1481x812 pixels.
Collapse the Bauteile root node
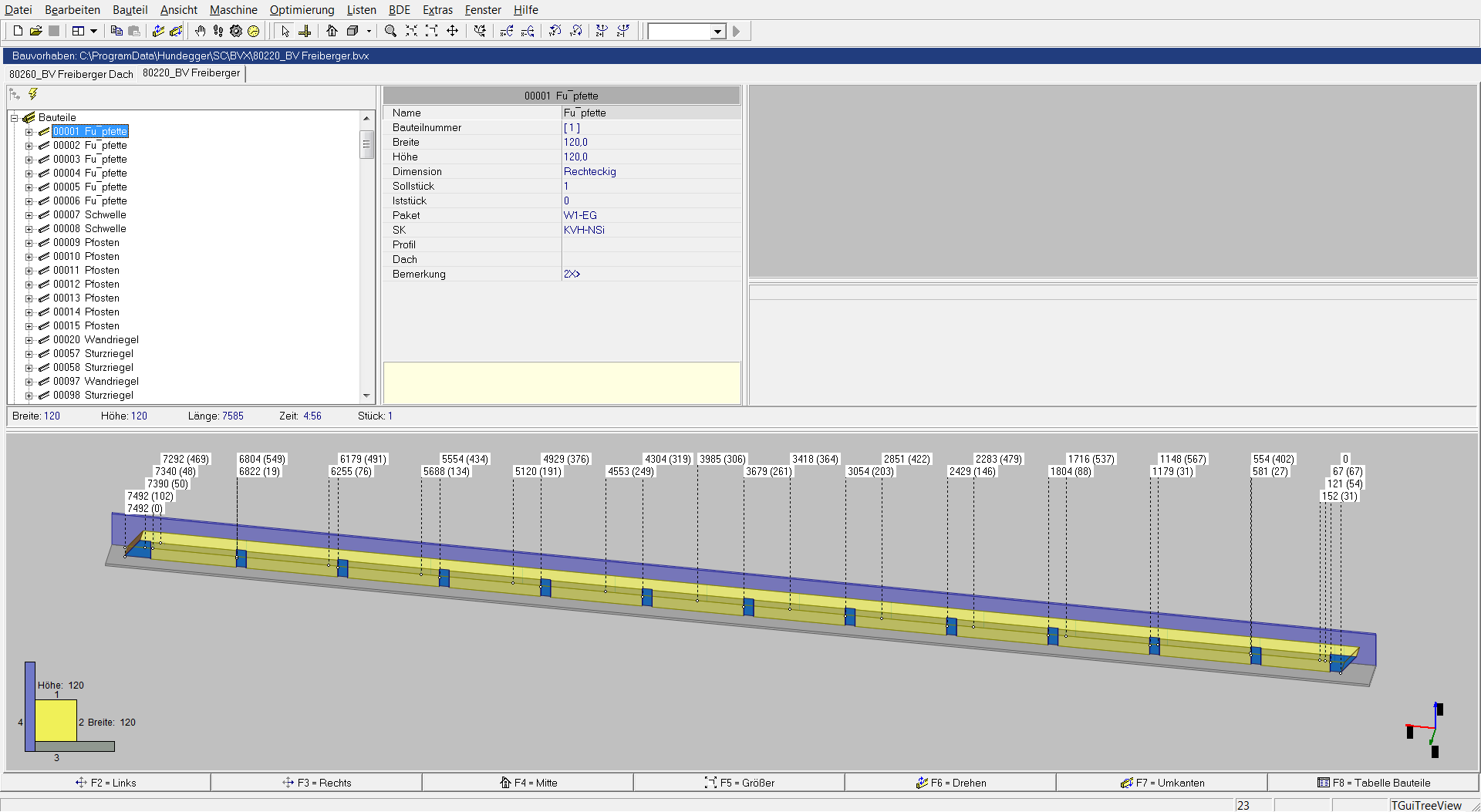coord(14,118)
